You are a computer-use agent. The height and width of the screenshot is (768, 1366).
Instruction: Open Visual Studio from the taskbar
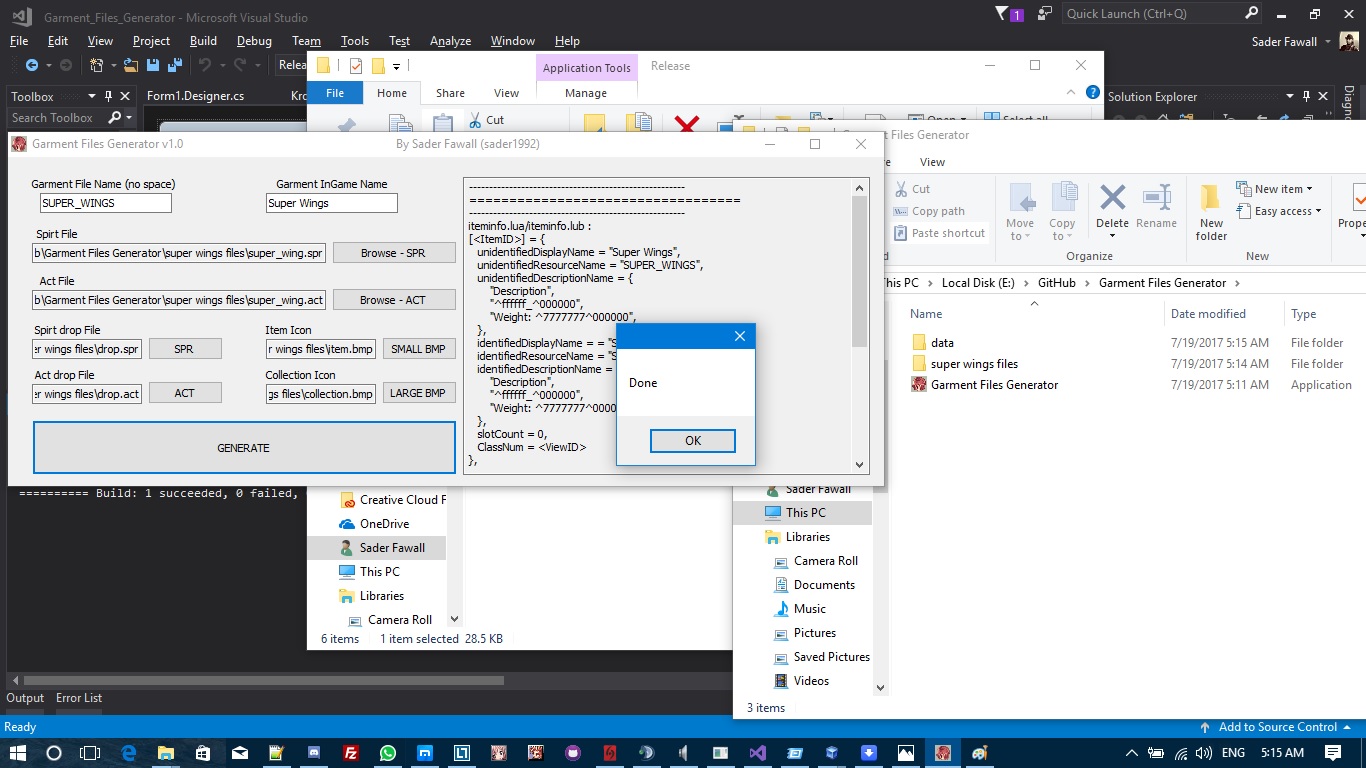click(x=757, y=753)
